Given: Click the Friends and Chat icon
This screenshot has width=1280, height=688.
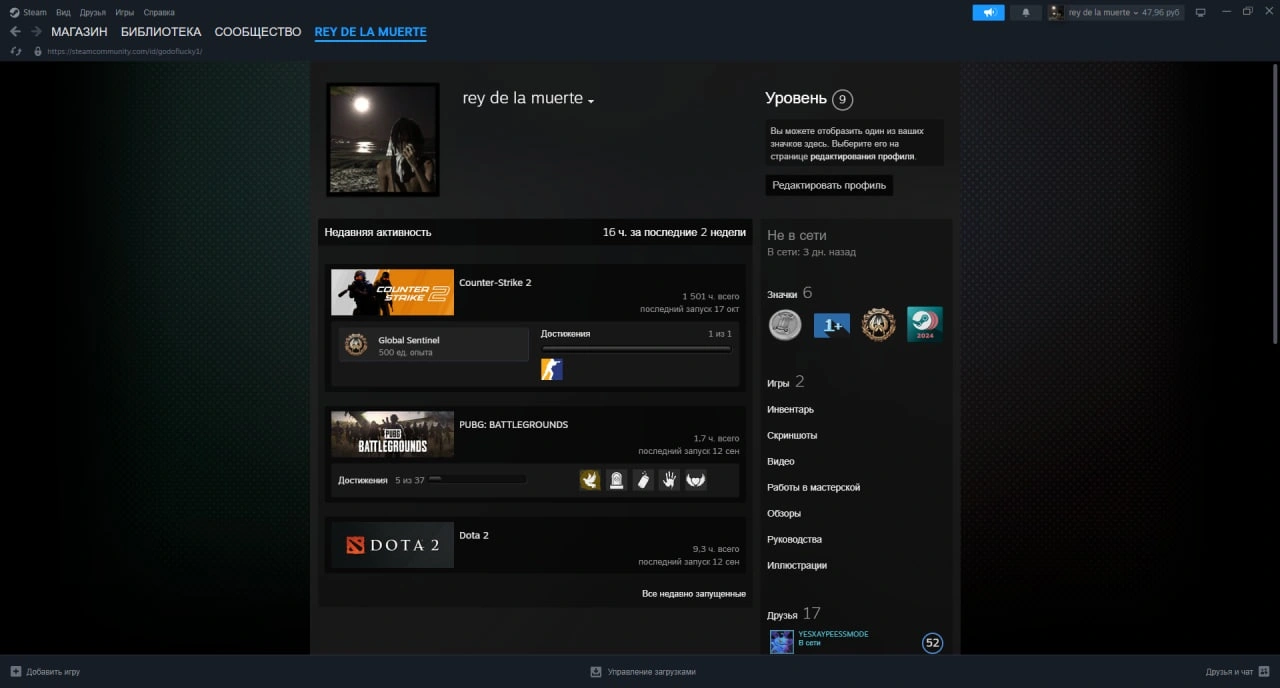Looking at the screenshot, I should pyautogui.click(x=1264, y=672).
